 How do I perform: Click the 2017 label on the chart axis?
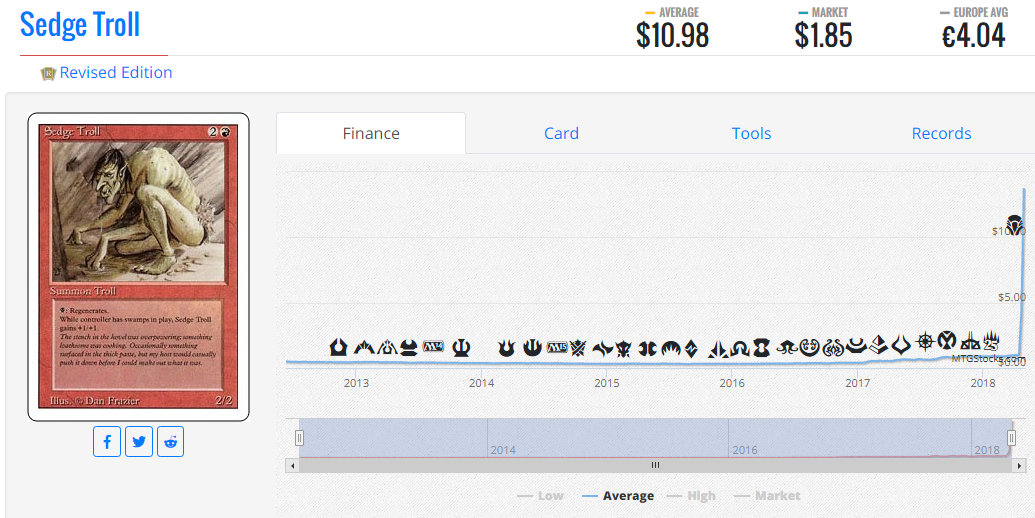(857, 383)
